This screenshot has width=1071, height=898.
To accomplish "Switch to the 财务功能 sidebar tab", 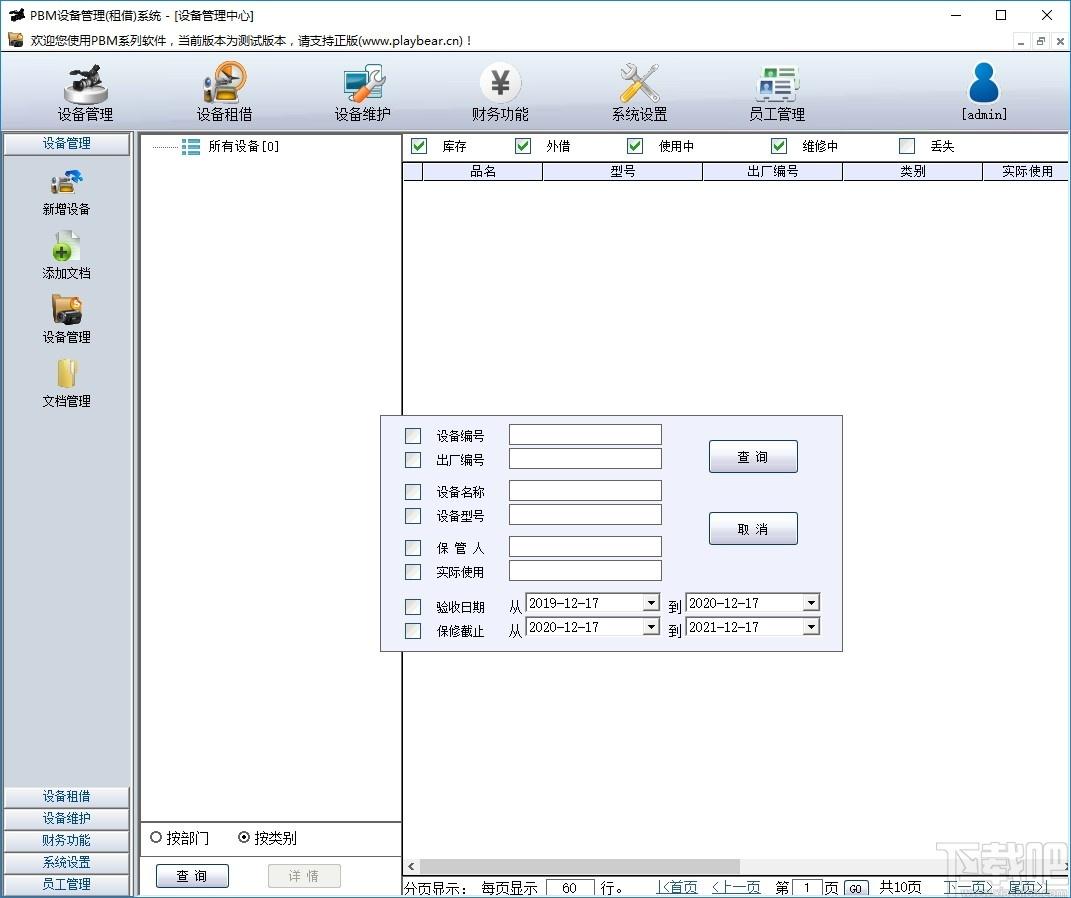I will 66,840.
